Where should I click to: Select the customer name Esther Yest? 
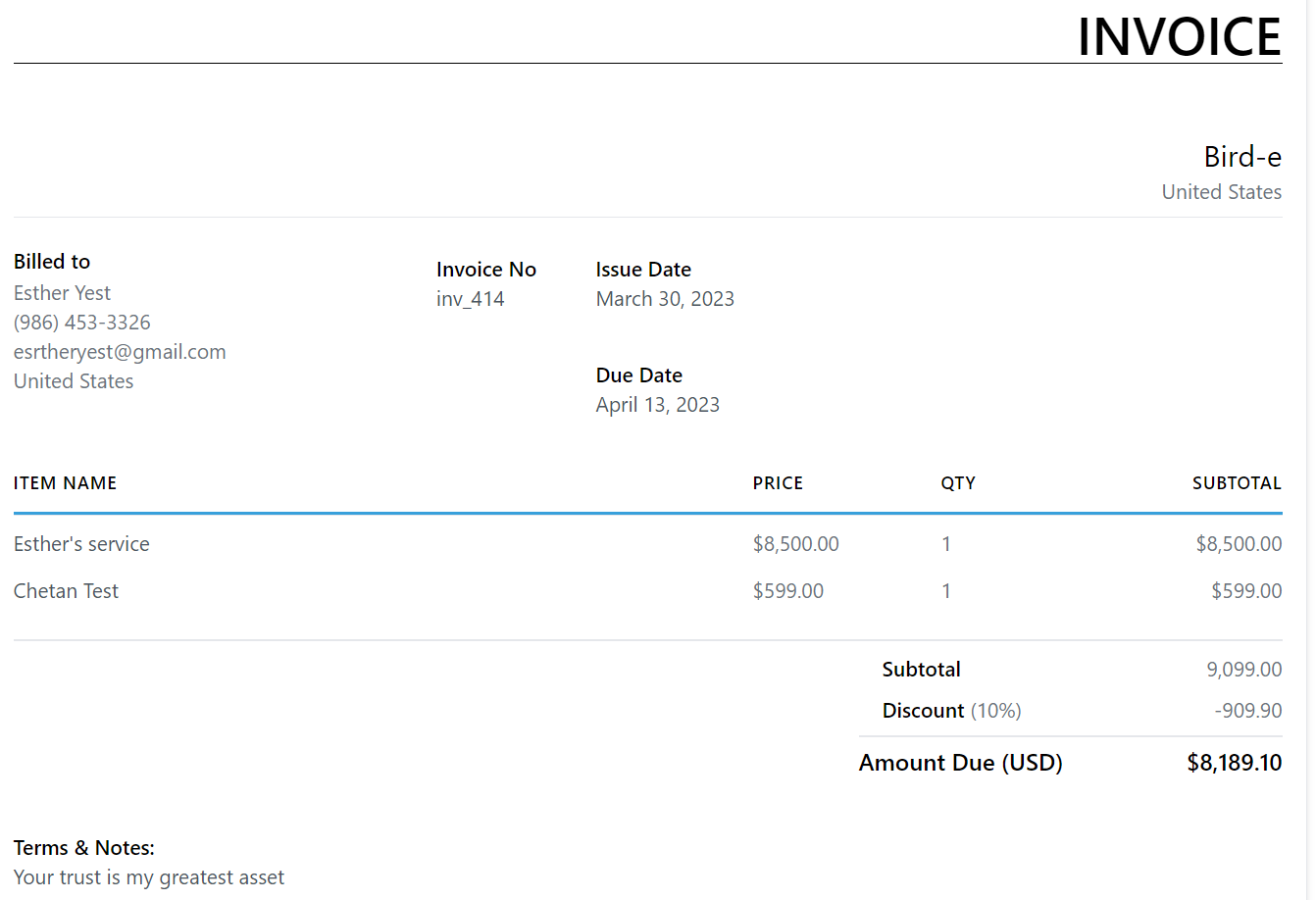(x=62, y=293)
